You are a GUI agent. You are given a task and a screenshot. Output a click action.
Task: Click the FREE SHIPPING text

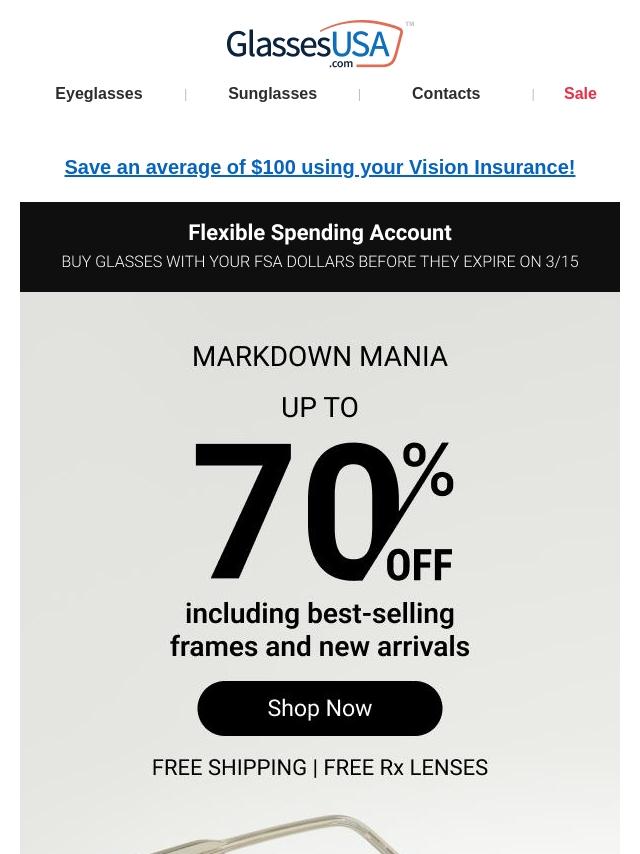coord(229,767)
